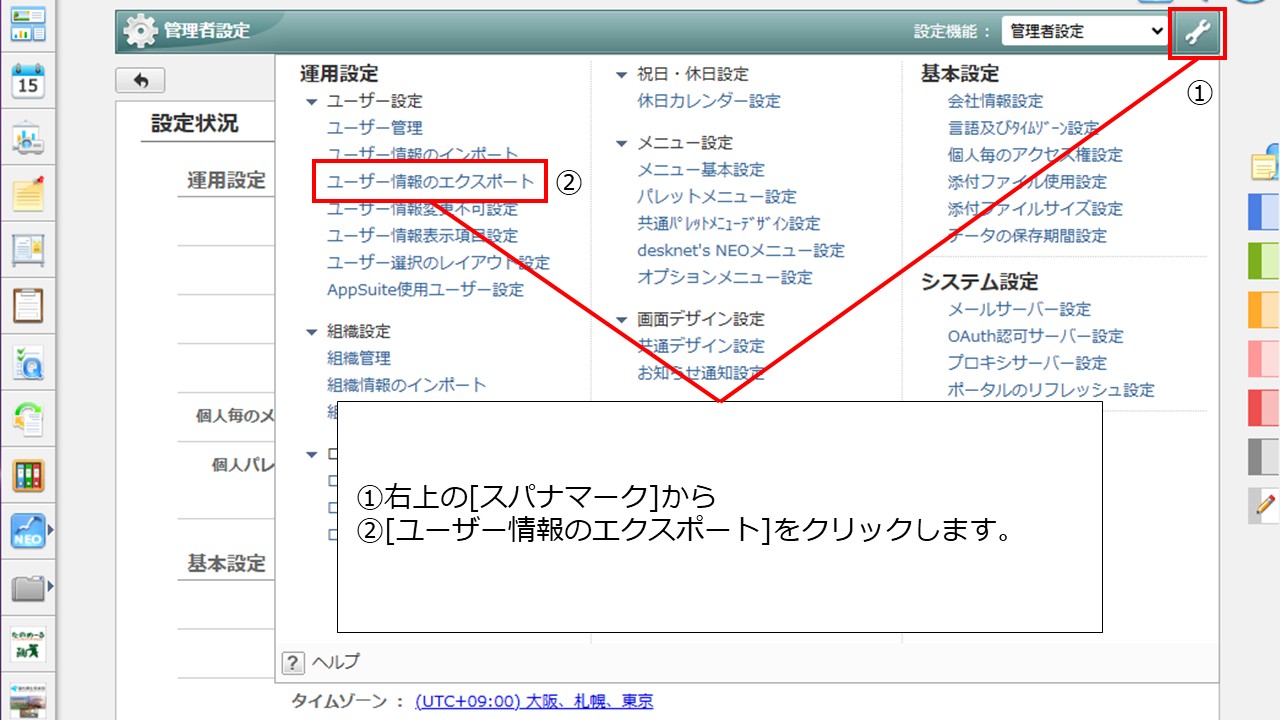This screenshot has height=720, width=1280.
Task: Open OAuth認可サーバー設定
Action: coord(1036,337)
